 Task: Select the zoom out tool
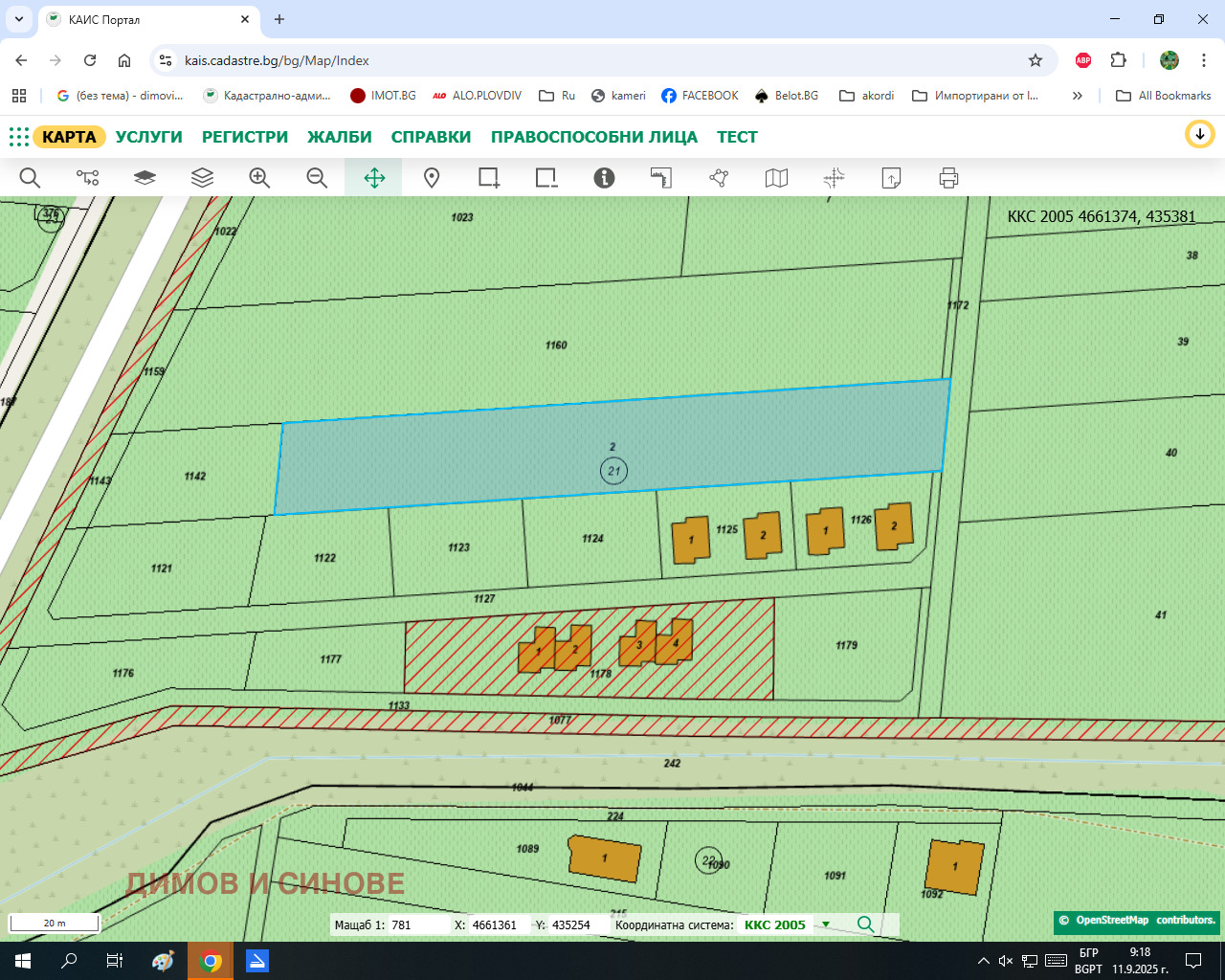tap(317, 178)
